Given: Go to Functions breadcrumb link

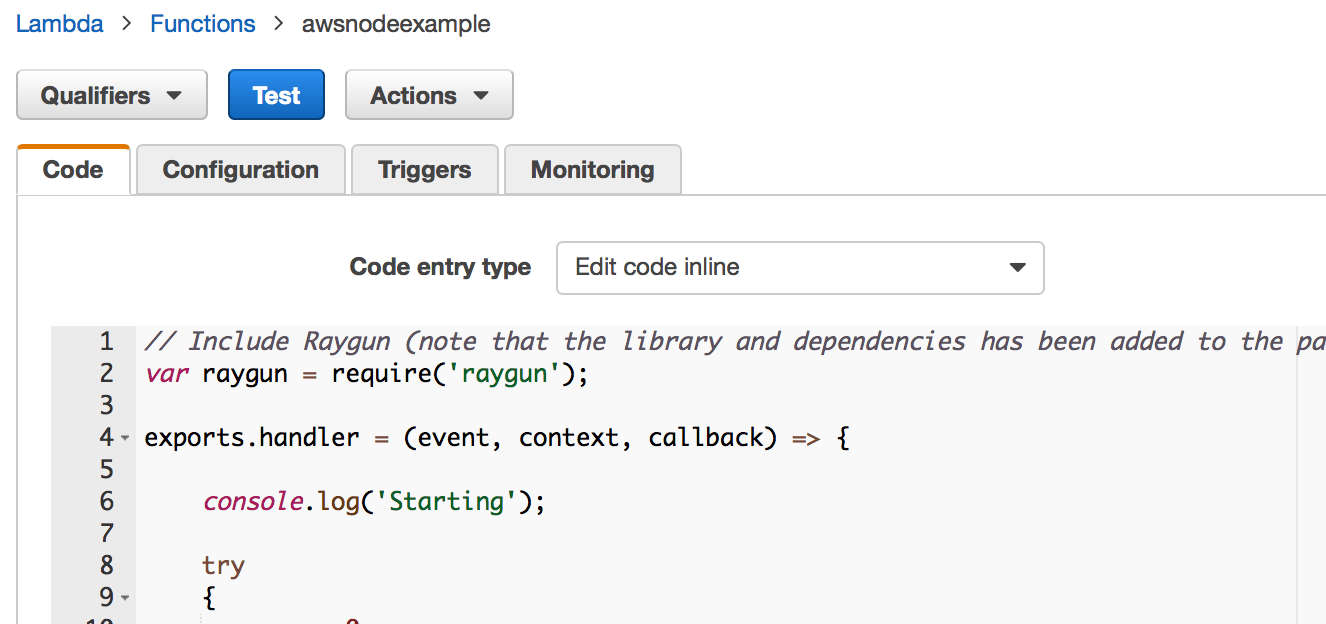Looking at the screenshot, I should tap(202, 24).
